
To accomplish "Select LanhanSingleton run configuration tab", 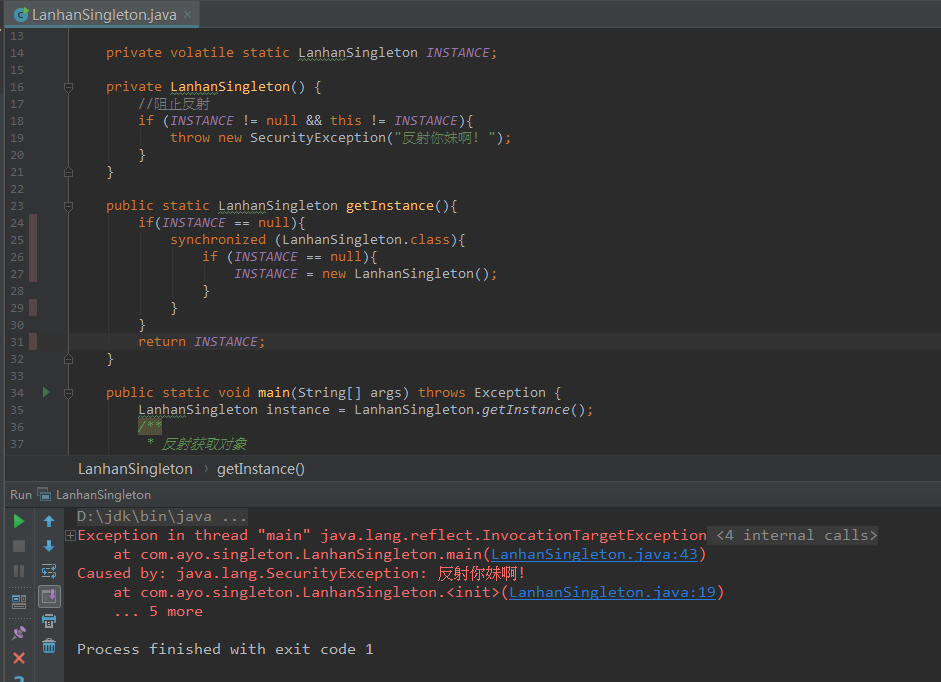I will pos(103,495).
